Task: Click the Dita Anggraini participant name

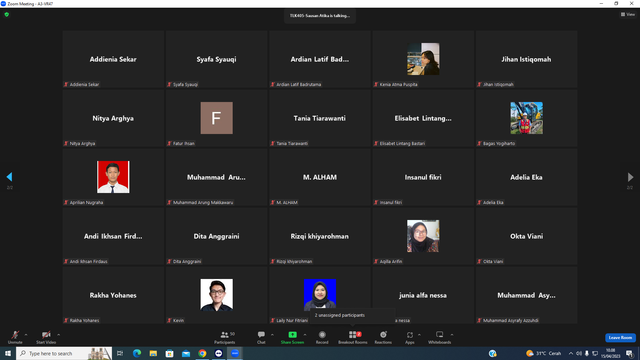Action: coord(216,236)
